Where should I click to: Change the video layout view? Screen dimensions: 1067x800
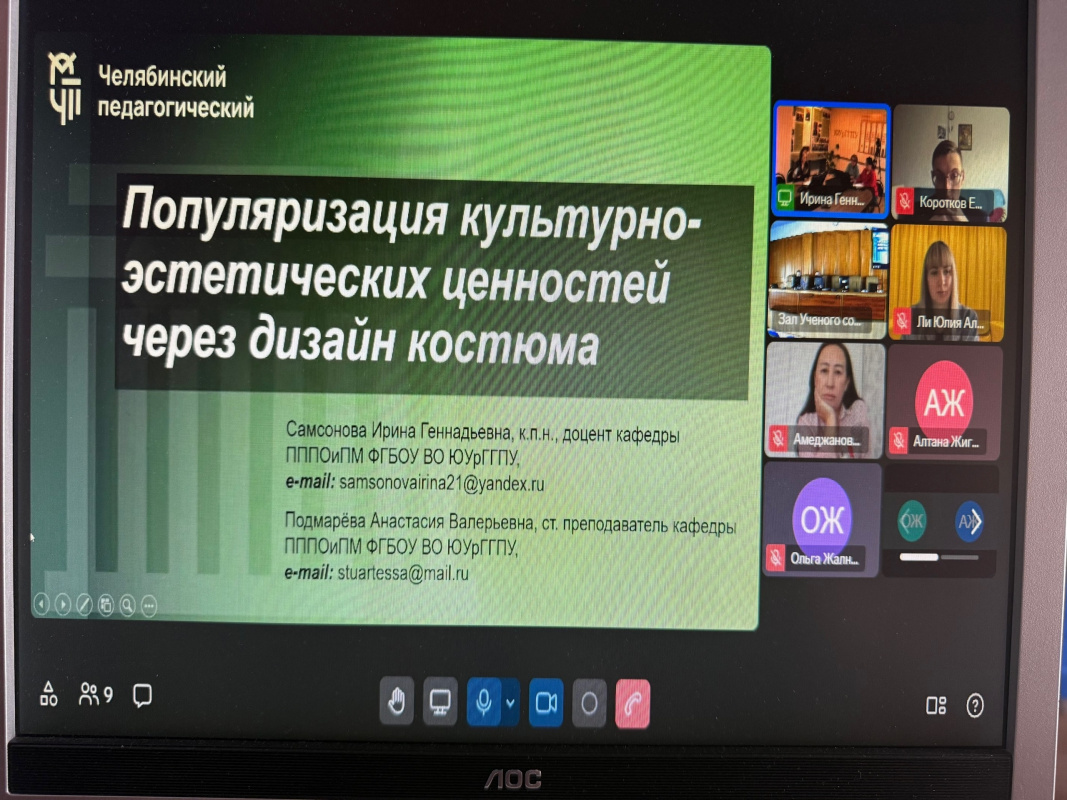[936, 706]
